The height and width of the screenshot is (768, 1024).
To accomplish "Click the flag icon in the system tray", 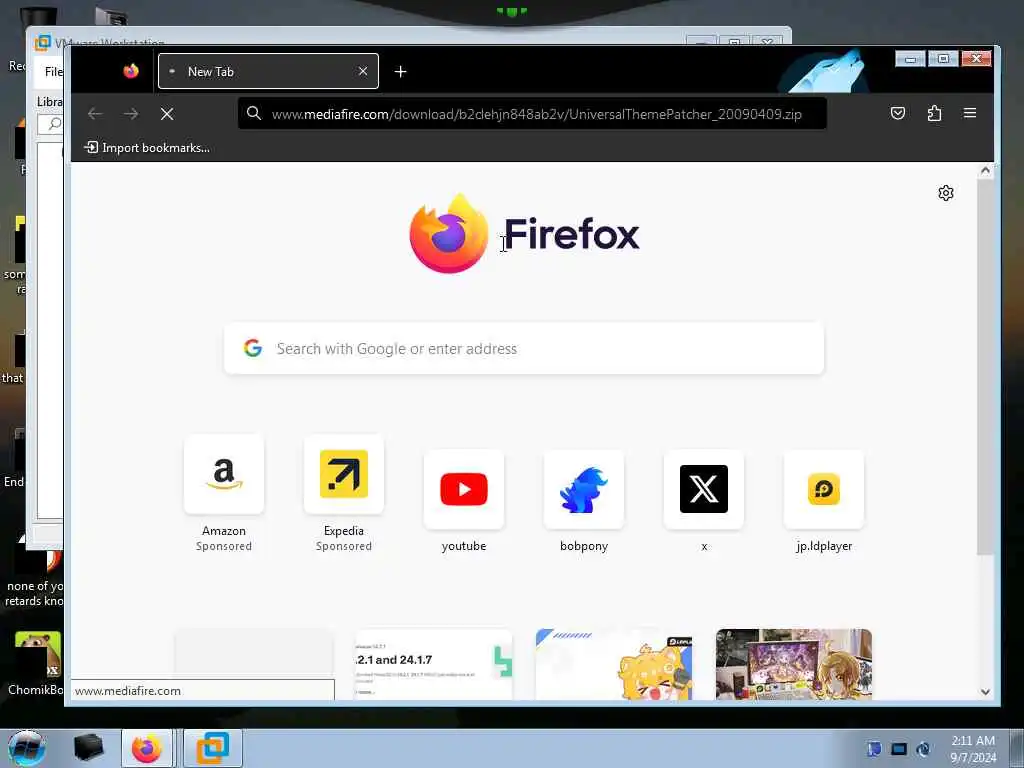I will tap(874, 749).
